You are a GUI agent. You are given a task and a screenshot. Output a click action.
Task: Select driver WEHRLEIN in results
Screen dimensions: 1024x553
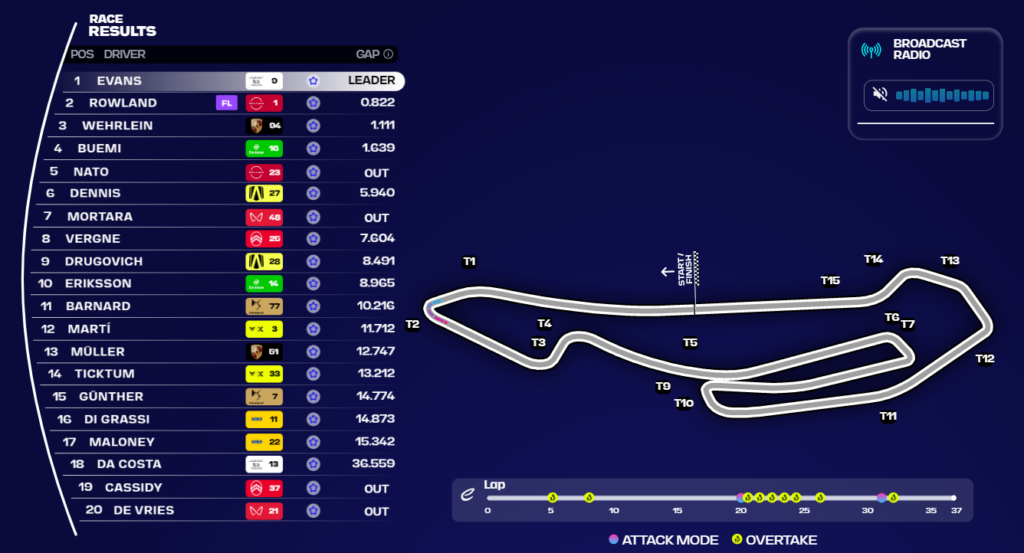coord(118,126)
